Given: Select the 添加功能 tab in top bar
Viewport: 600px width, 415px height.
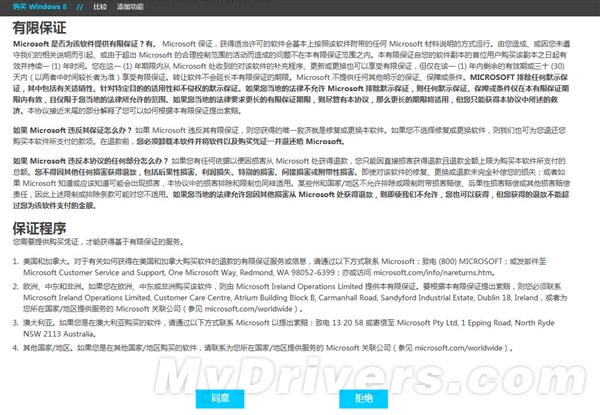Looking at the screenshot, I should tap(130, 6).
